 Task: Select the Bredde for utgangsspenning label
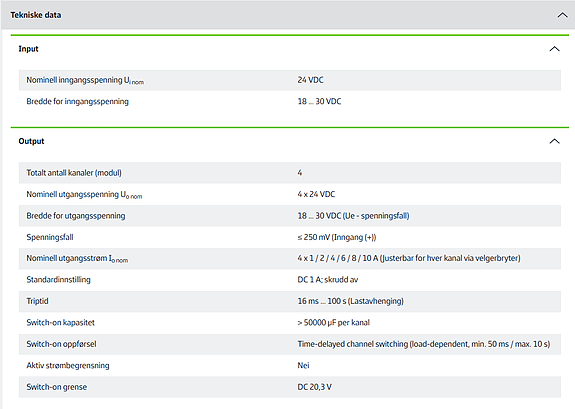click(76, 216)
